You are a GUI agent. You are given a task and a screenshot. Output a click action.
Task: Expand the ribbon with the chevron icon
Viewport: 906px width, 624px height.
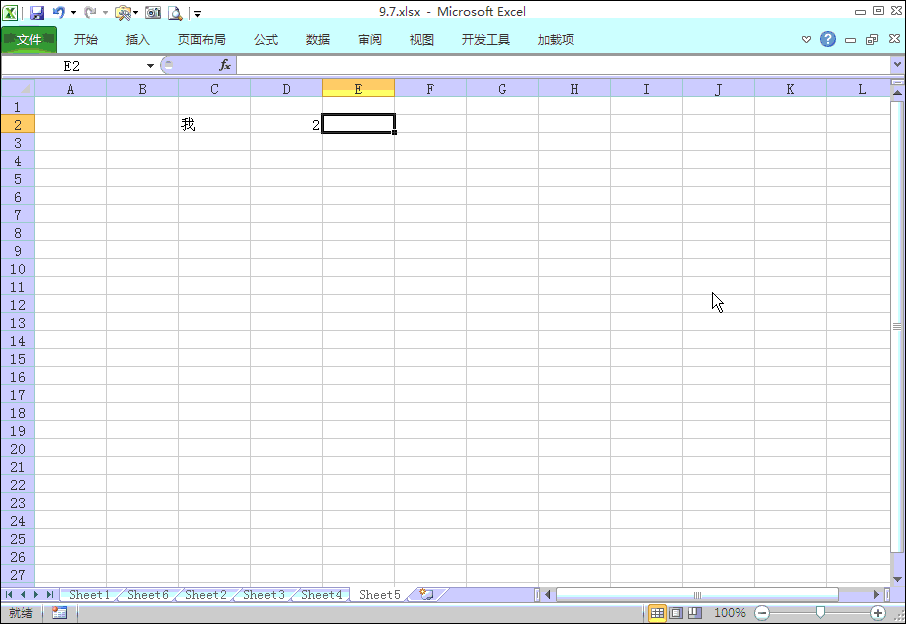tap(807, 39)
